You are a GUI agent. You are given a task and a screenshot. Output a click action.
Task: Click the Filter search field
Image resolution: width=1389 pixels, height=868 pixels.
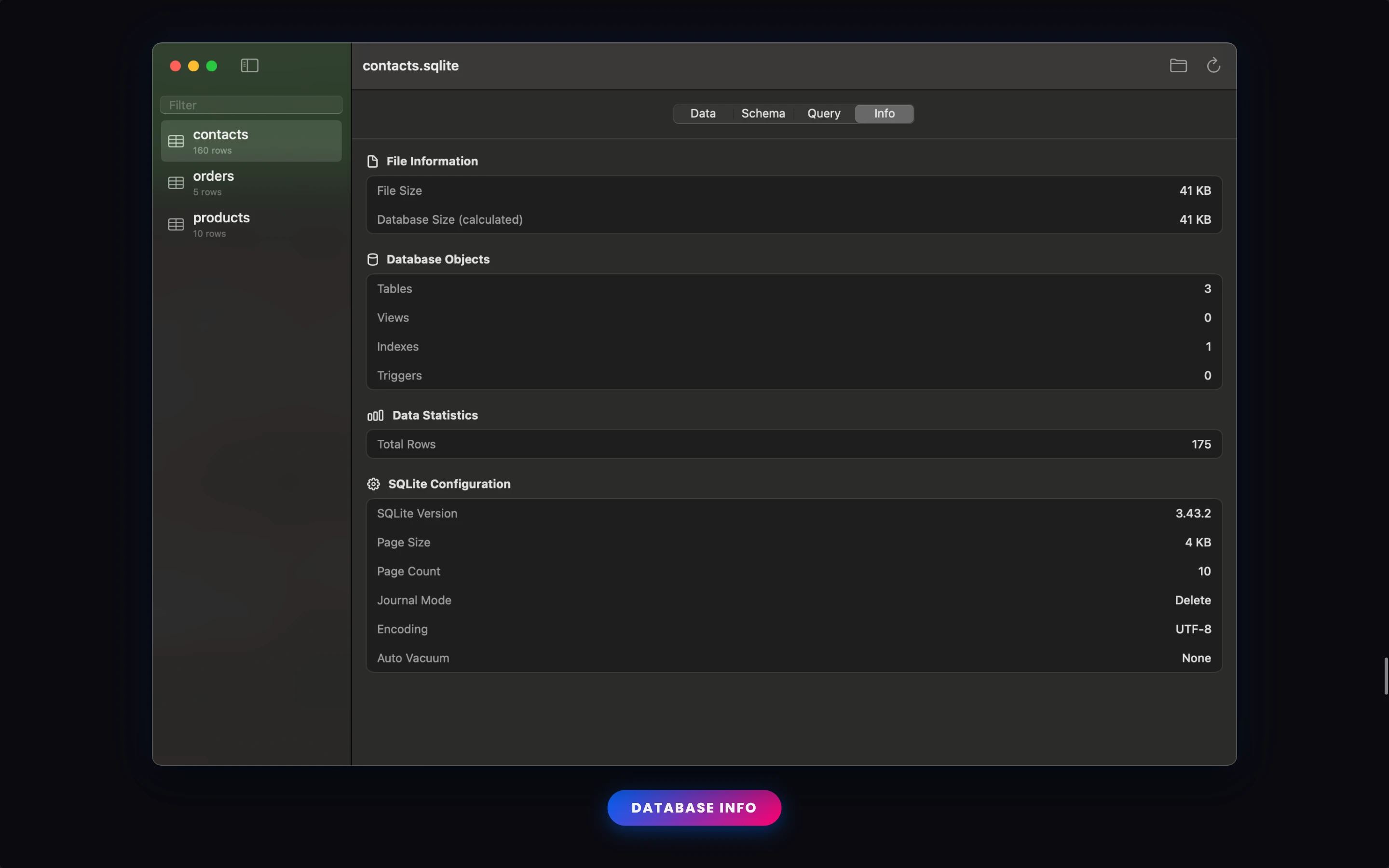(x=251, y=105)
